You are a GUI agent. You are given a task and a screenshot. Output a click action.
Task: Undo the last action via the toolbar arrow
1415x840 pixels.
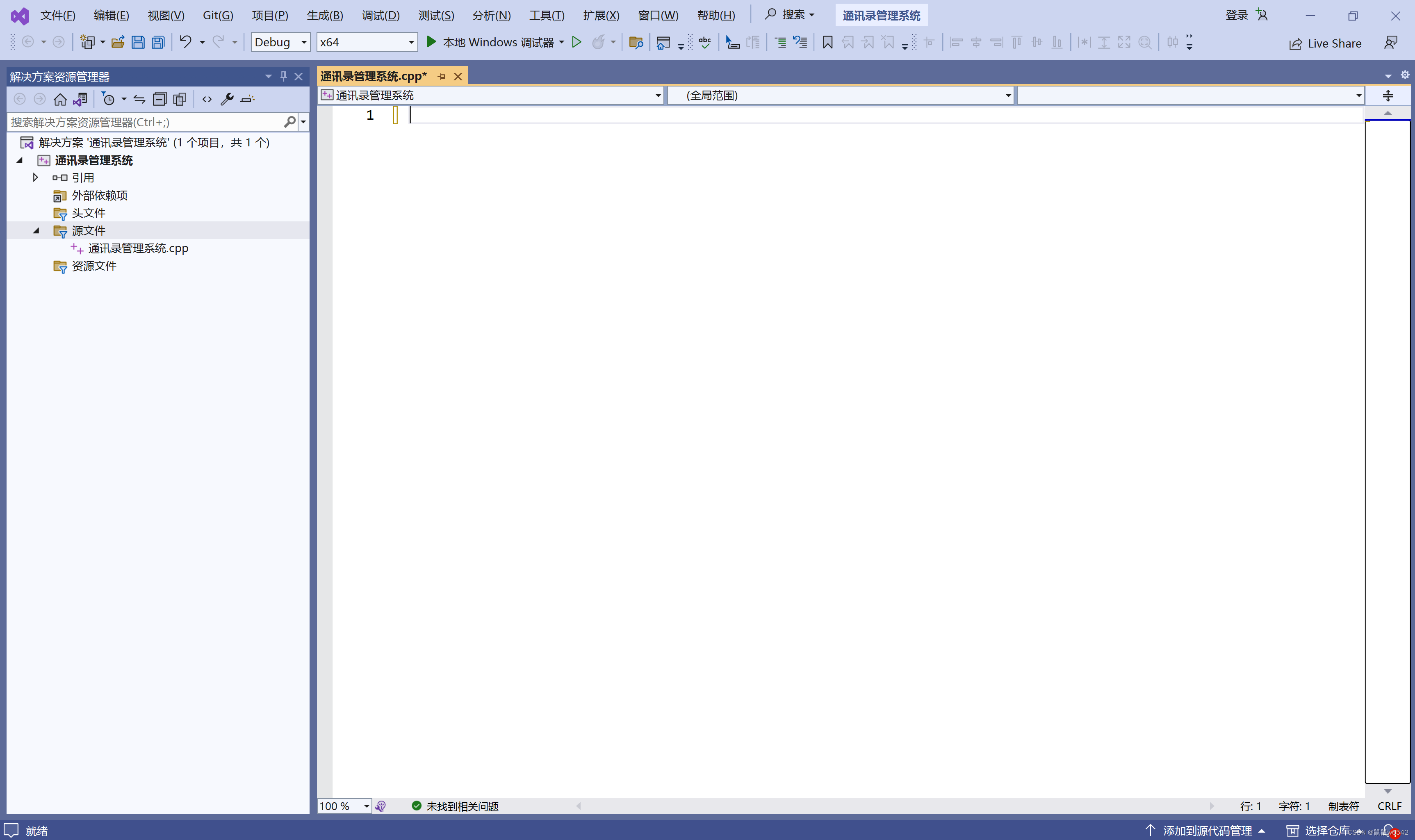(186, 42)
